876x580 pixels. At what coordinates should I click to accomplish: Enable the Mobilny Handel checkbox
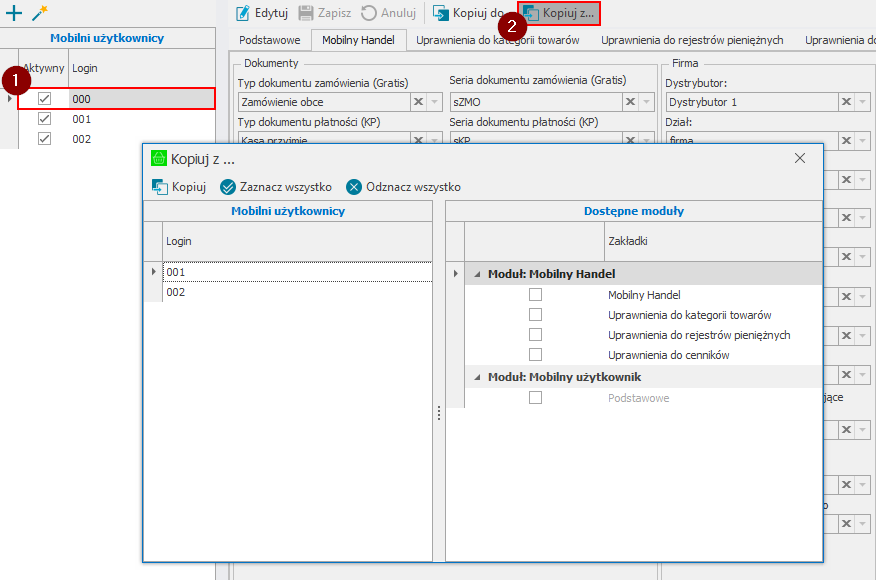point(535,295)
